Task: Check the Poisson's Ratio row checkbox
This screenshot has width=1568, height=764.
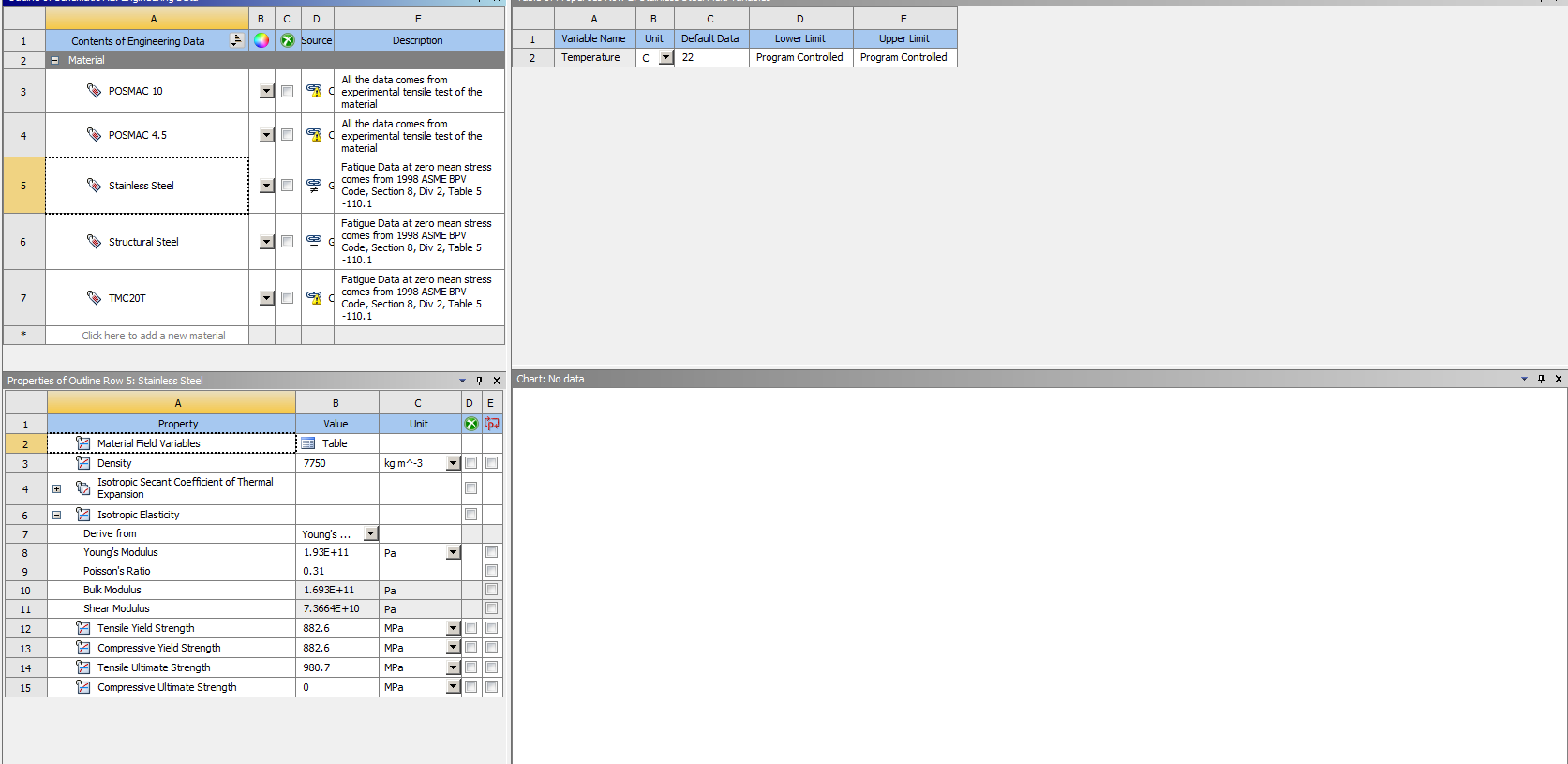Action: click(x=491, y=571)
